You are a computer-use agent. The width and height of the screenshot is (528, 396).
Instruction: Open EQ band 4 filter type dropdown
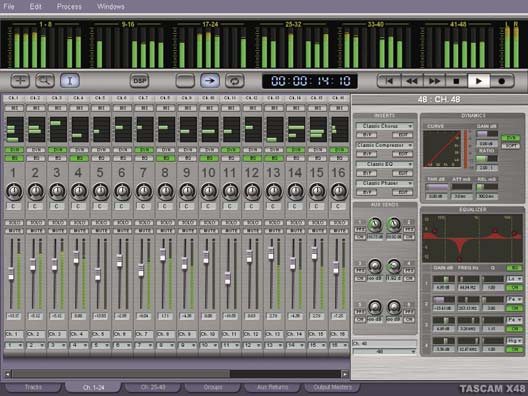(x=515, y=341)
